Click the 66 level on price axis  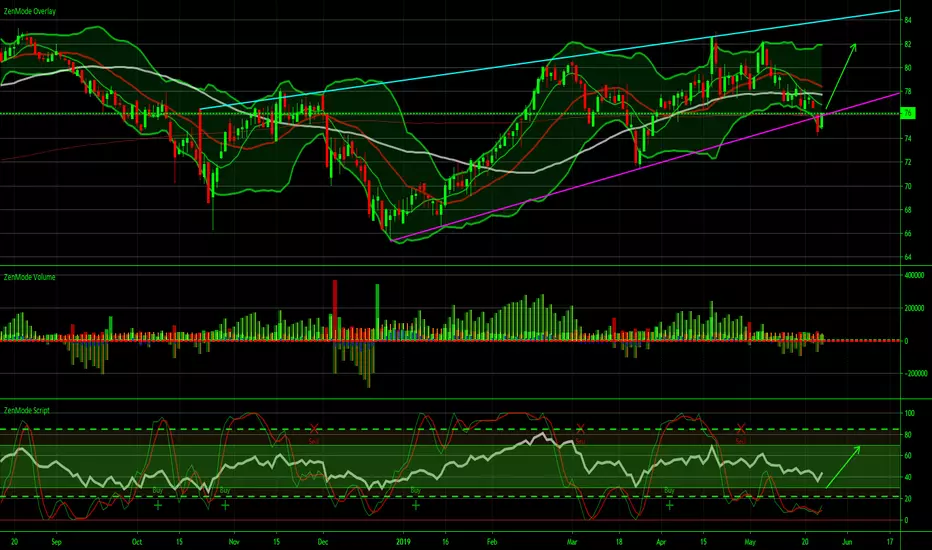pos(908,234)
